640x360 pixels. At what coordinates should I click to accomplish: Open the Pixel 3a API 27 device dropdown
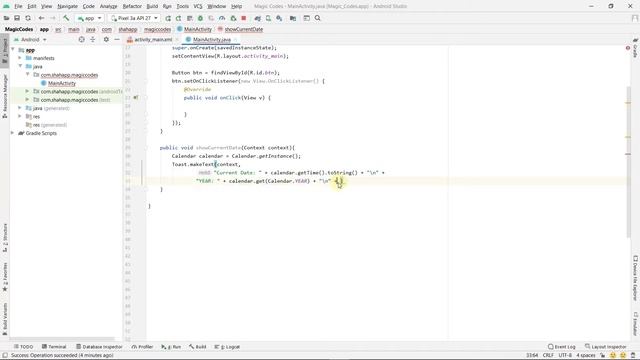[x=134, y=18]
